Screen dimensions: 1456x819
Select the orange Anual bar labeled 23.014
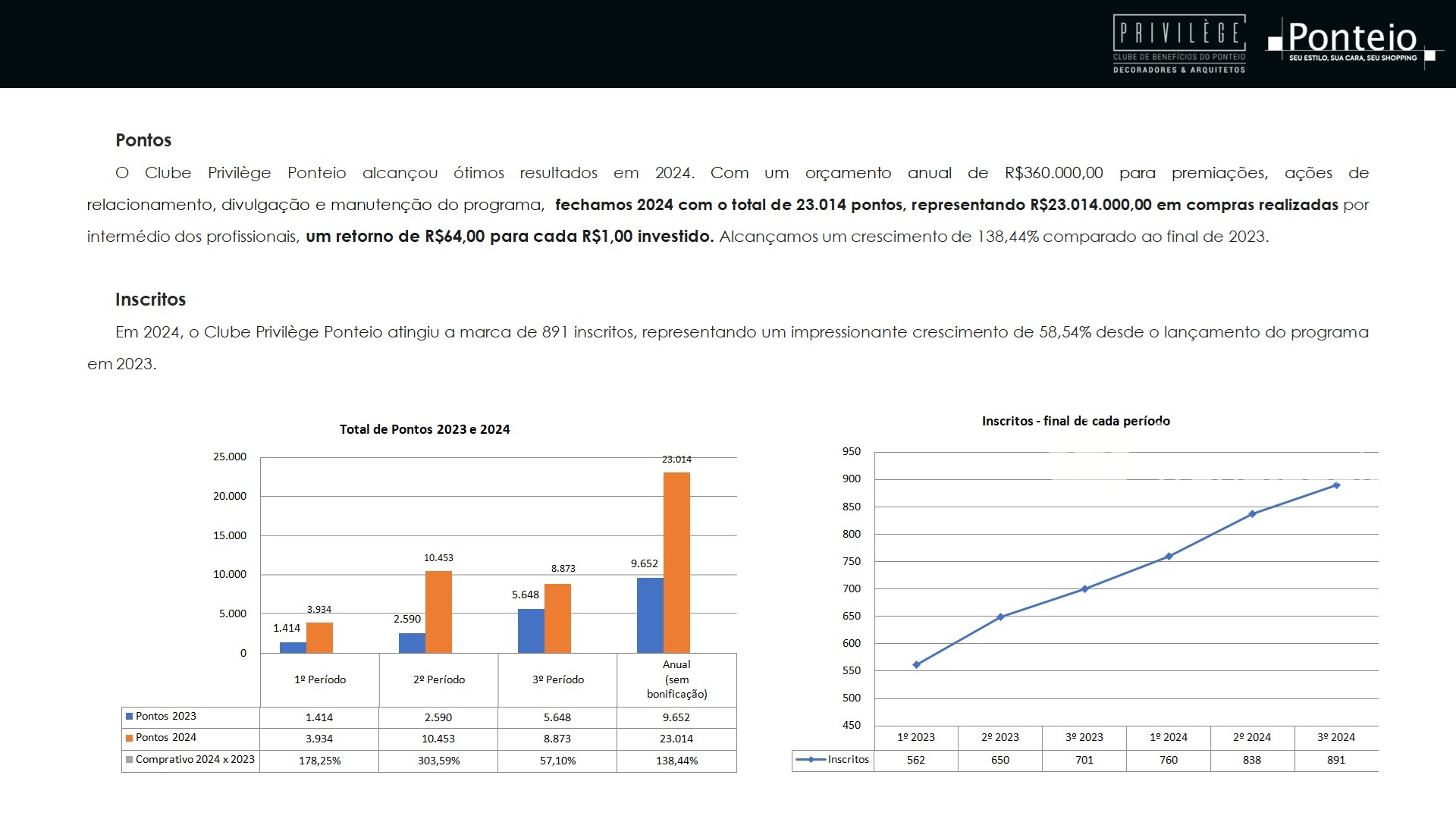[676, 561]
